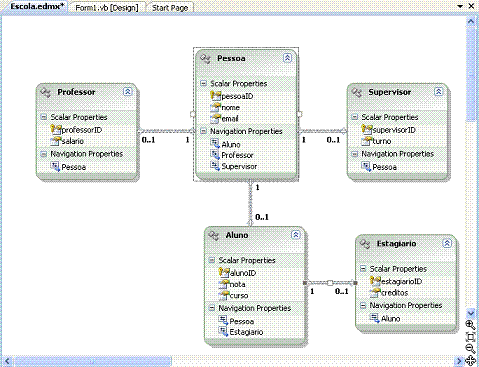Select Professor navigation icon in Pessoa

tap(215, 155)
